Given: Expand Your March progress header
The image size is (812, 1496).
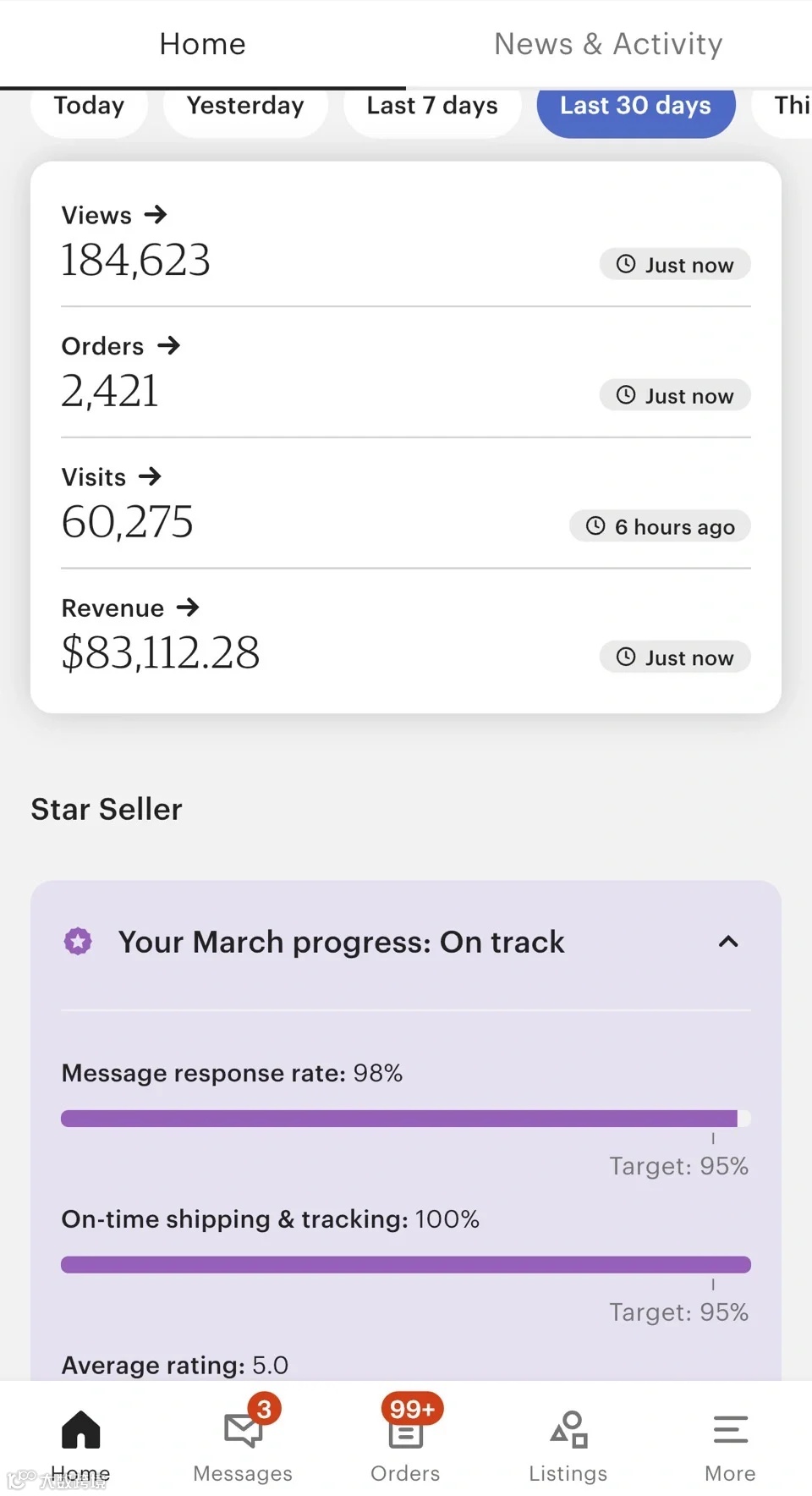Looking at the screenshot, I should (x=341, y=942).
